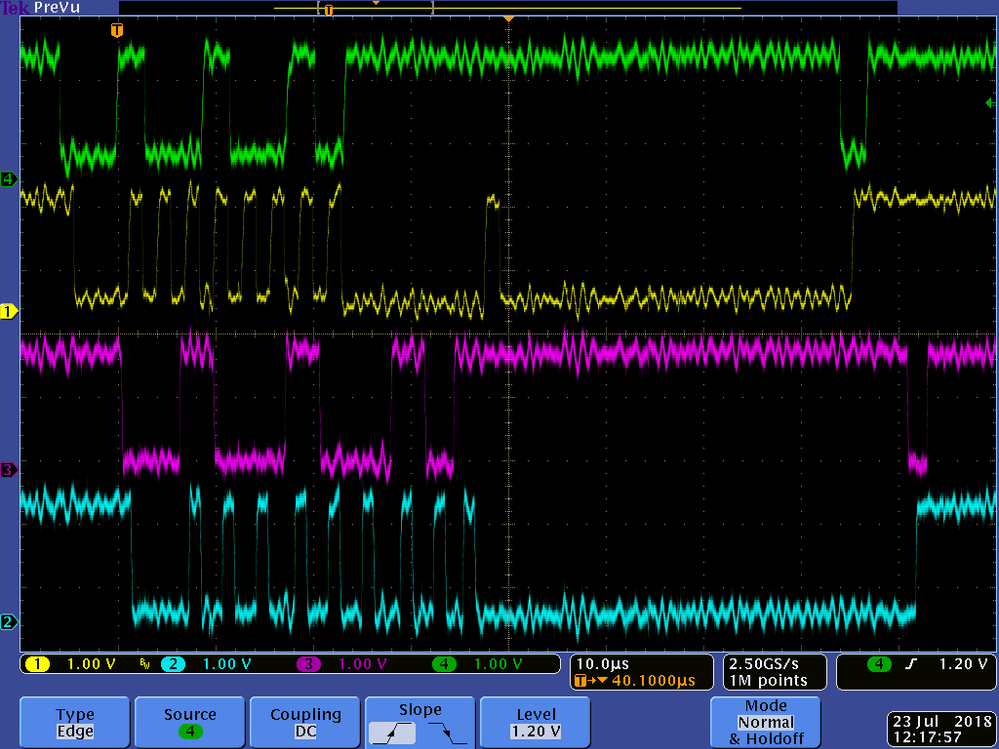Click channel 1 scale value 1.00 V

tap(91, 664)
